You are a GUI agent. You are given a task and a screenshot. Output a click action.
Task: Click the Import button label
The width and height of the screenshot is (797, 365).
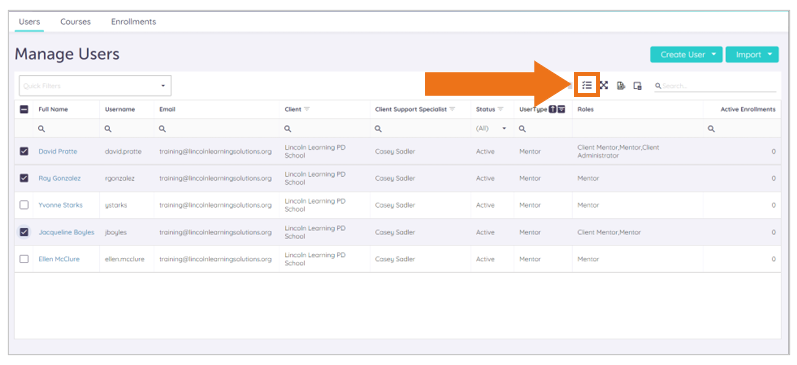pos(749,54)
